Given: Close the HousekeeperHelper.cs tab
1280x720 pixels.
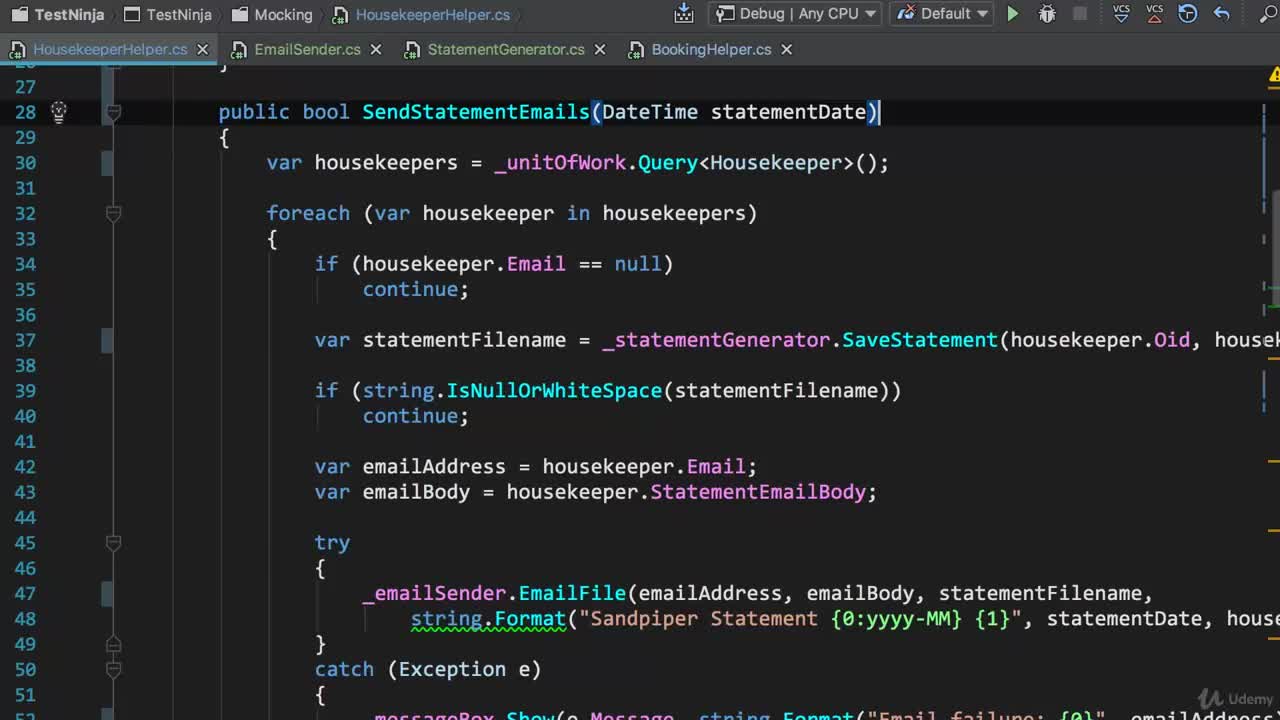Looking at the screenshot, I should (x=202, y=49).
